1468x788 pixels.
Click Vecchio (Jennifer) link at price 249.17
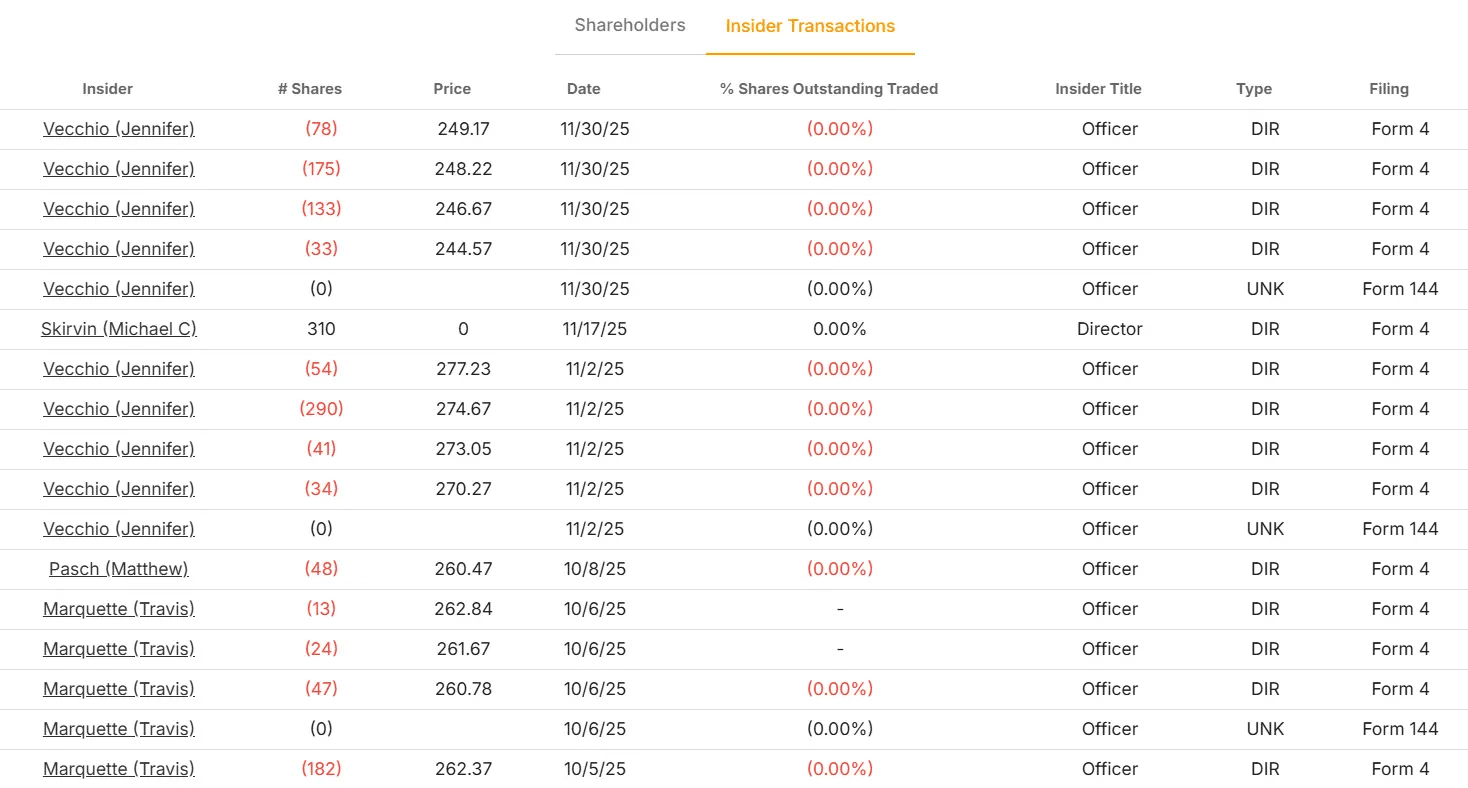(119, 129)
